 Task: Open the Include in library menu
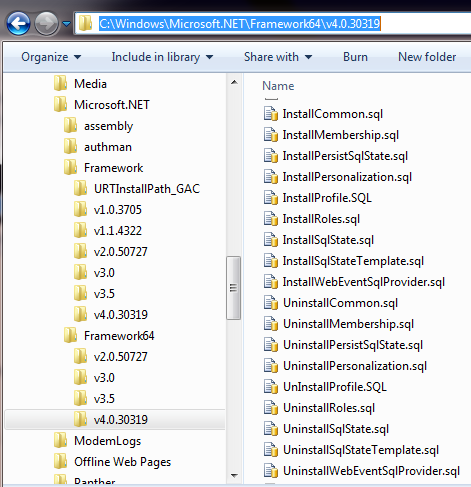pos(162,57)
